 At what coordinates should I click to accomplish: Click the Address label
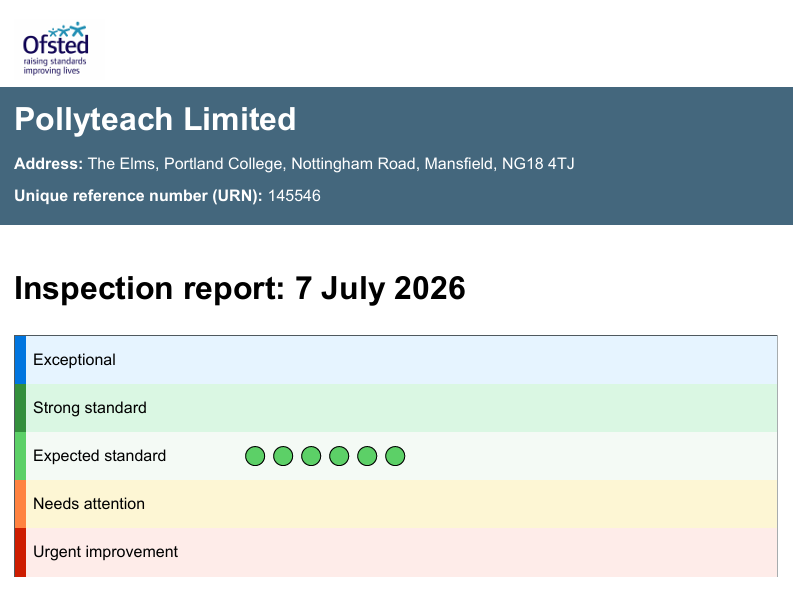[x=49, y=164]
